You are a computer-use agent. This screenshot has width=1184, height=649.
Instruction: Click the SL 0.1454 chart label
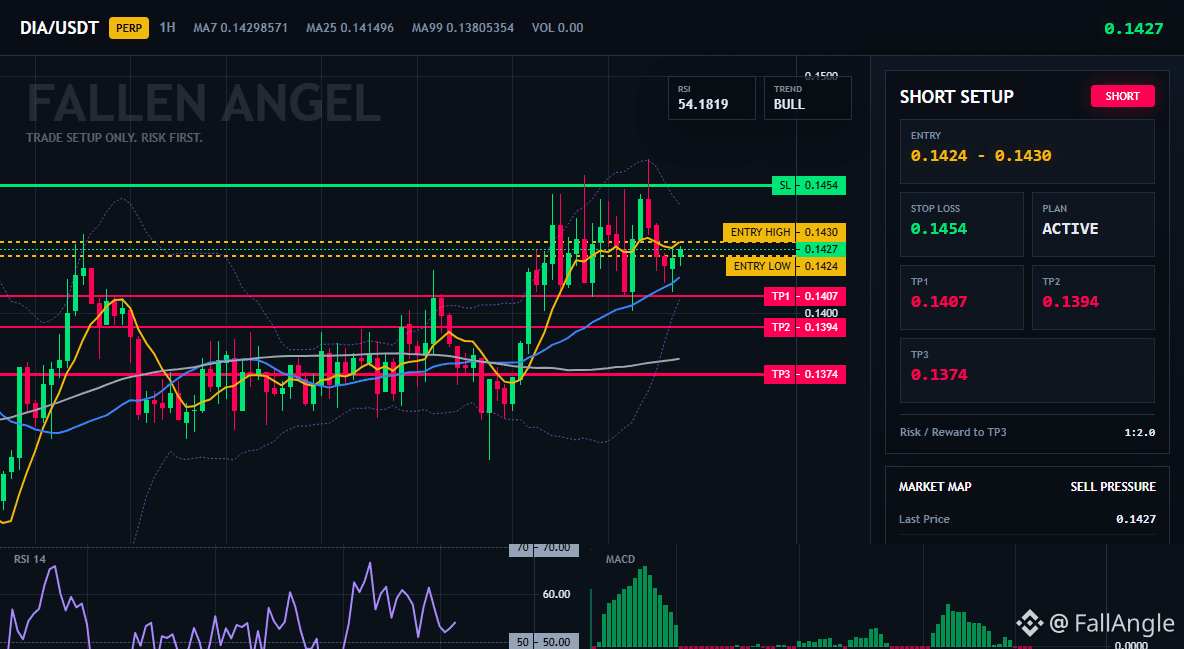click(809, 185)
